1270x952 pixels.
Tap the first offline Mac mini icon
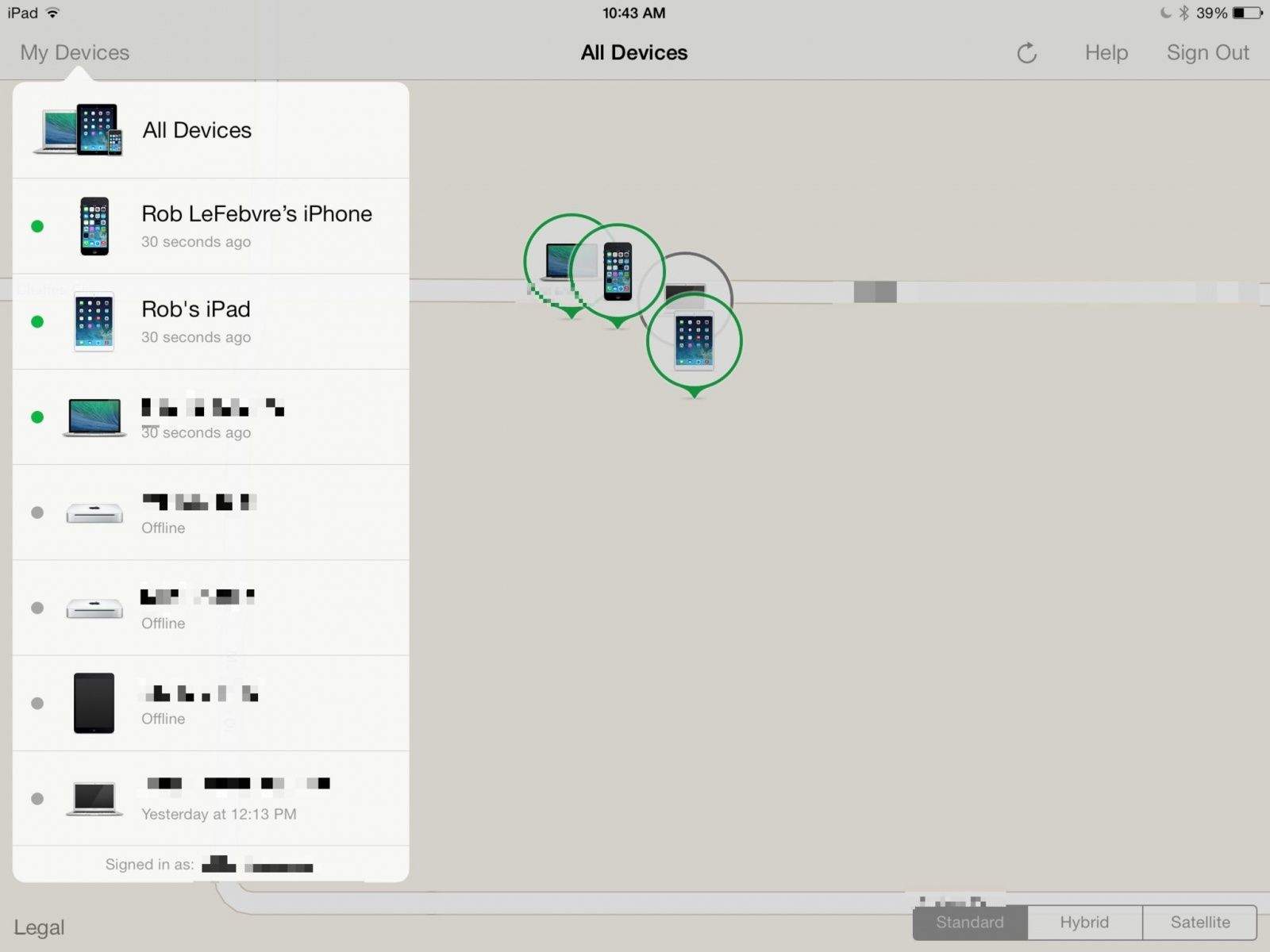(x=94, y=512)
